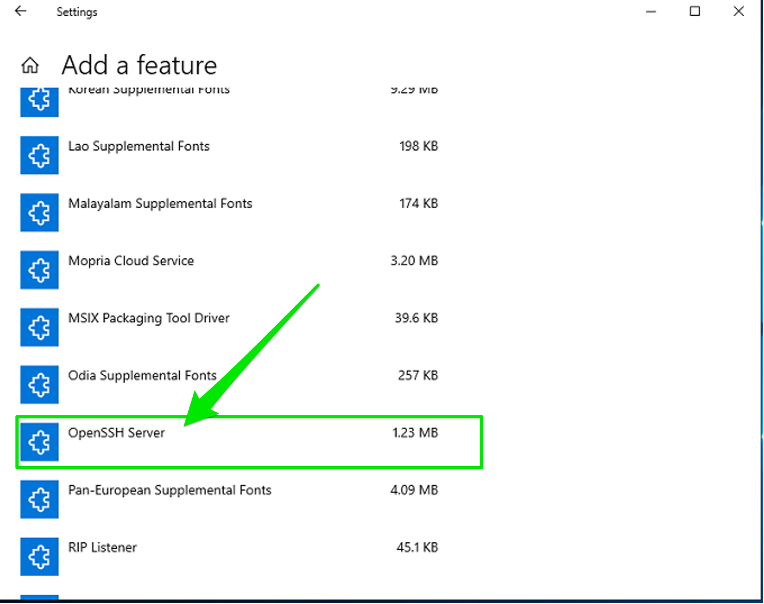Click the Odia Supplemental Fonts puzzle icon
This screenshot has height=604, width=764.
[39, 384]
